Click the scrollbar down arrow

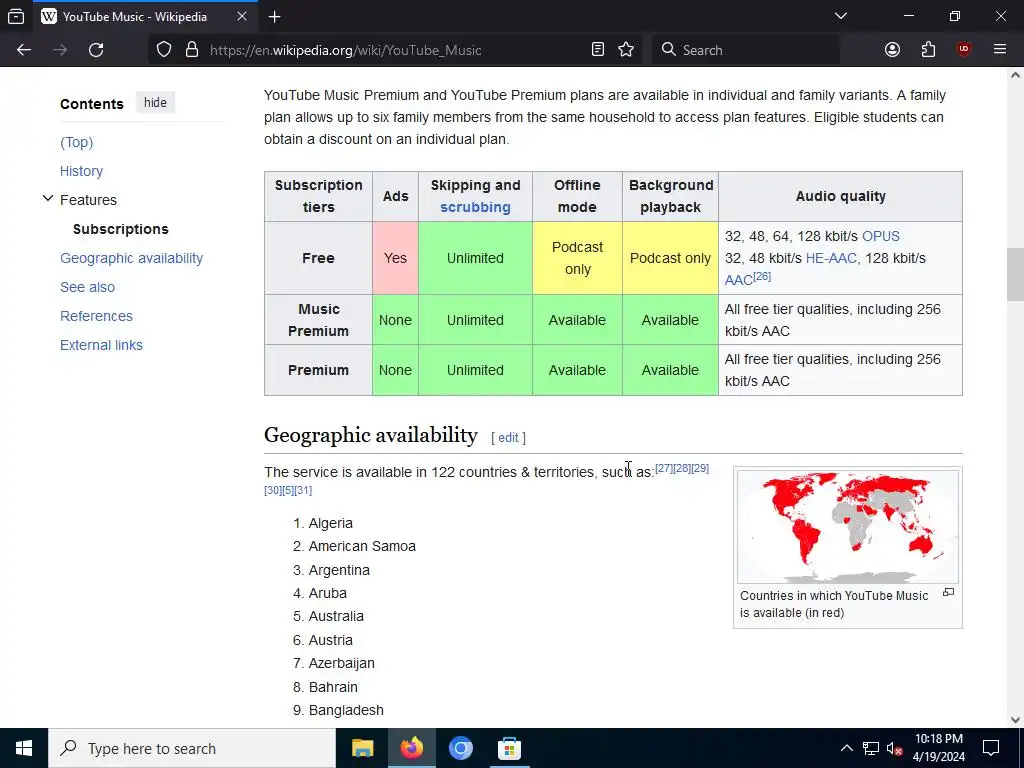click(1015, 720)
